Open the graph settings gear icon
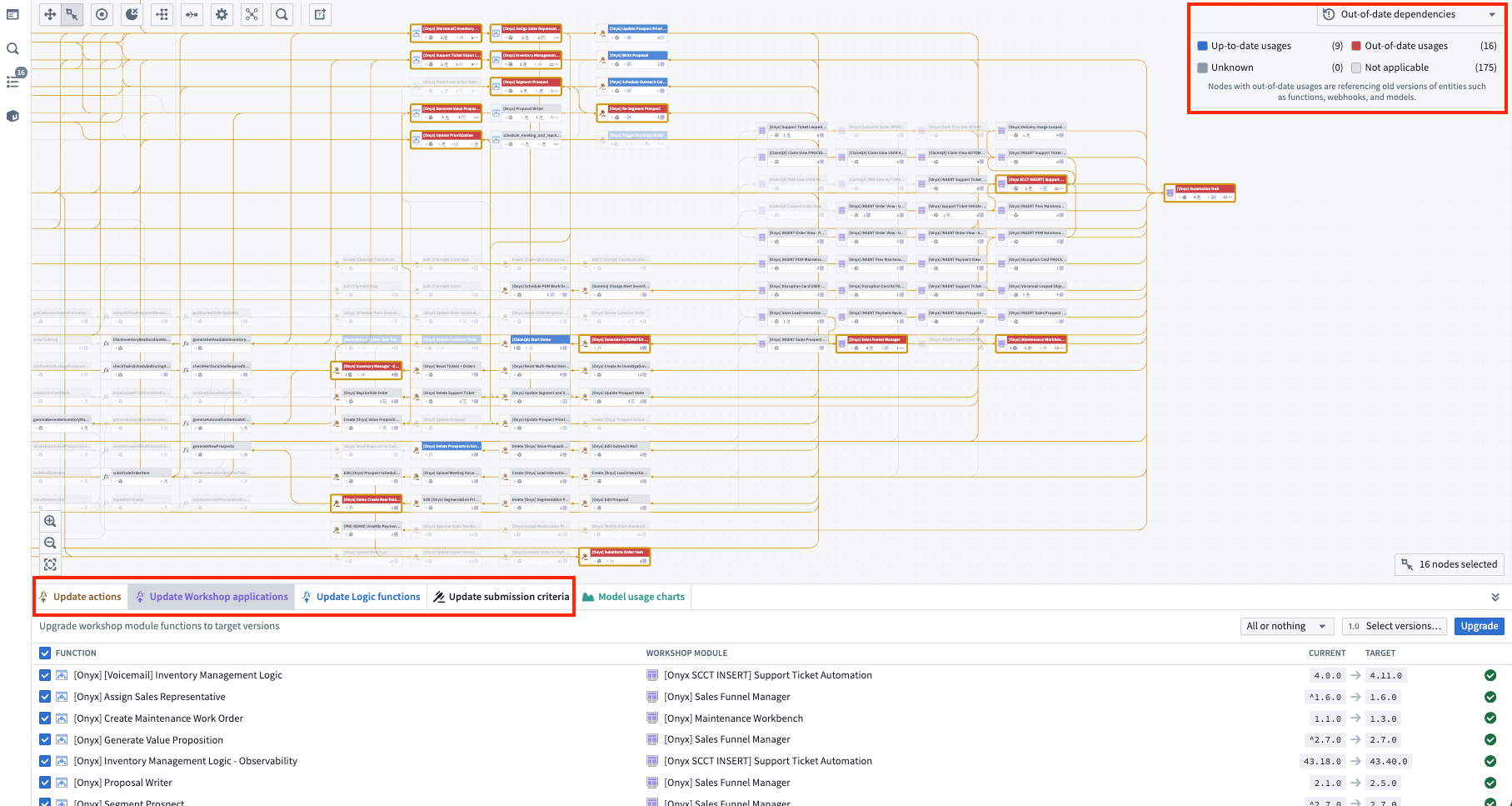 click(x=222, y=14)
